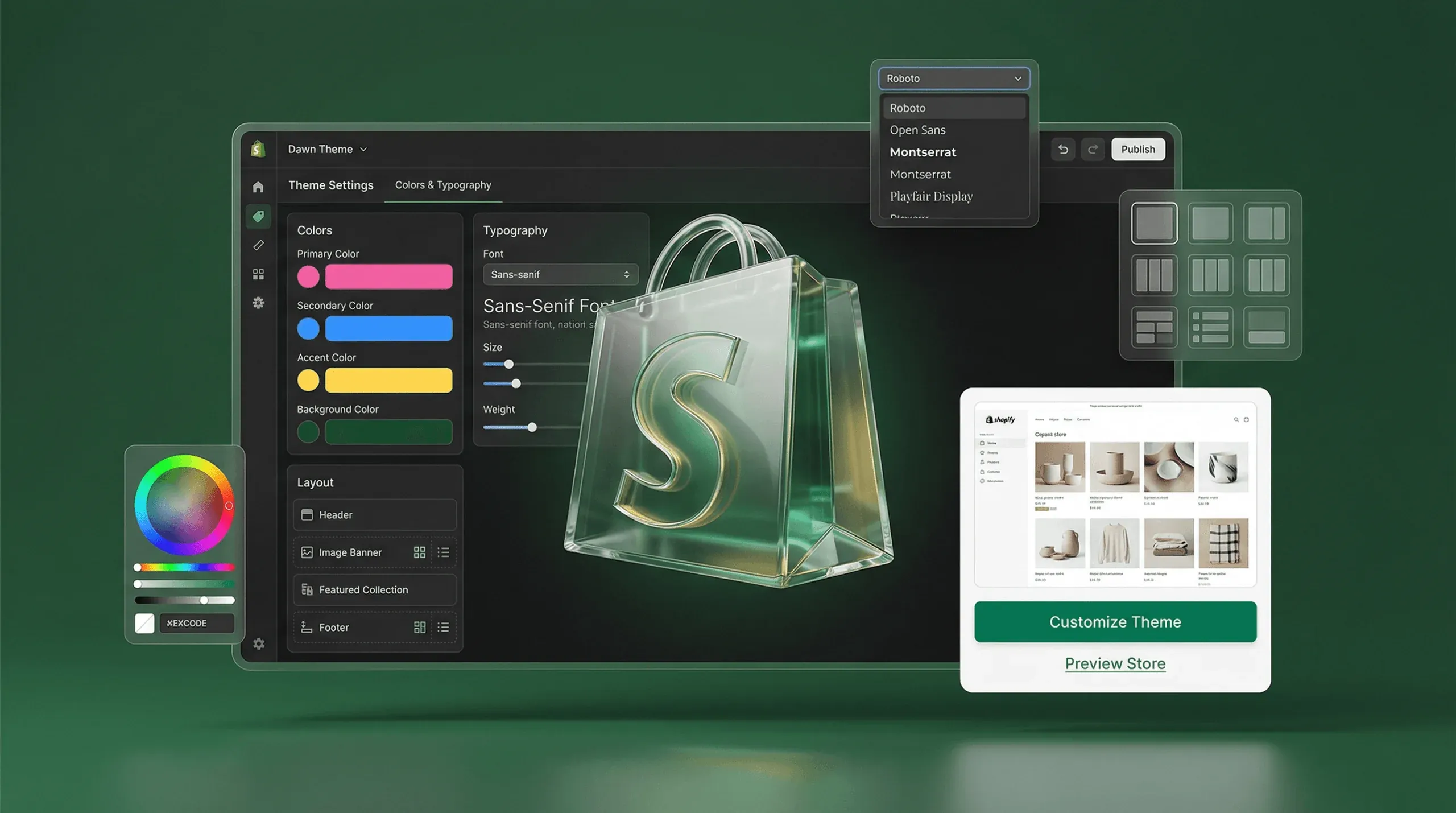Open the grid layout icon beside Image Banner

pos(420,552)
